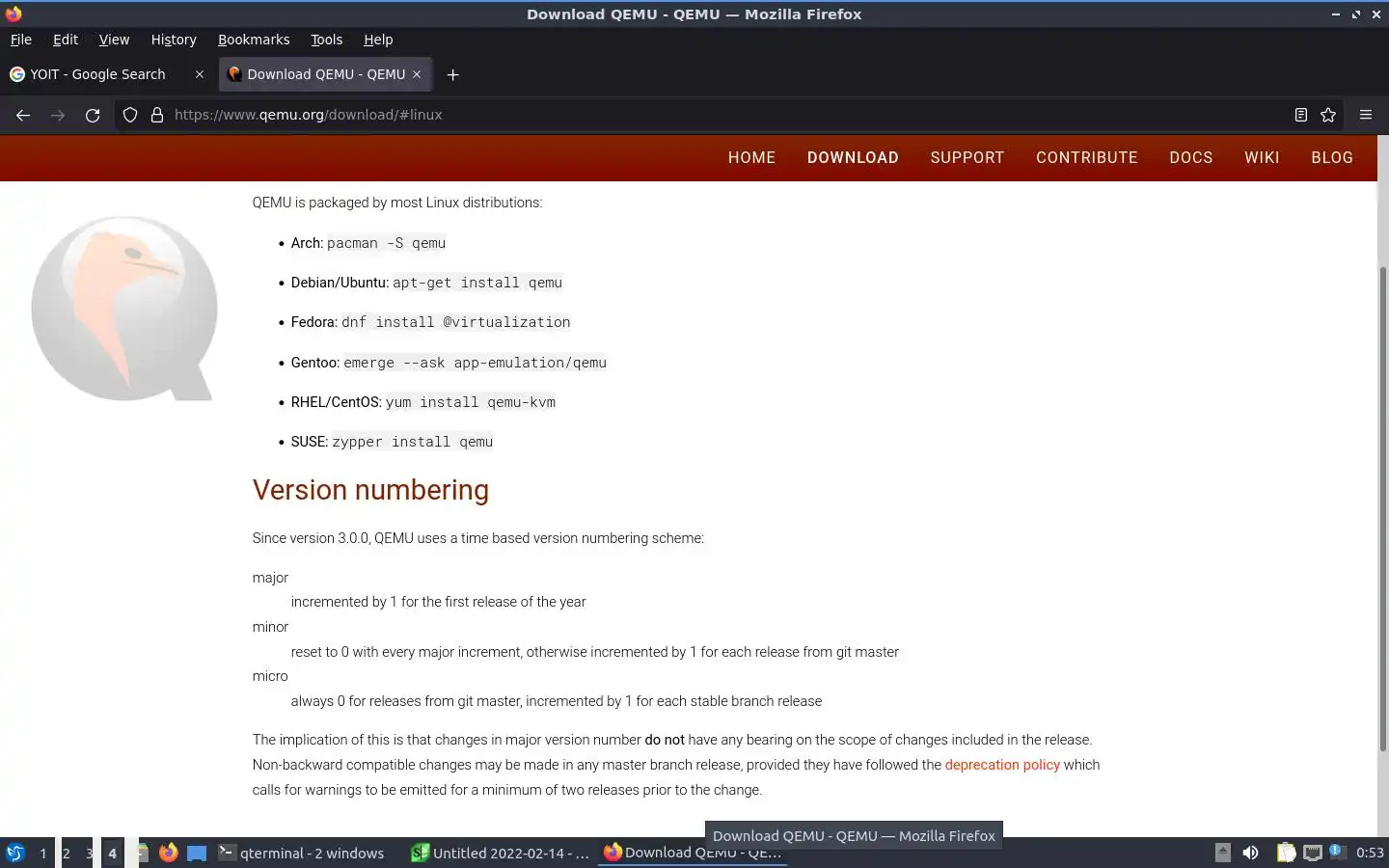The image size is (1389, 868).
Task: Switch to qterminal - 2 windows taskbar entry
Action: point(301,853)
